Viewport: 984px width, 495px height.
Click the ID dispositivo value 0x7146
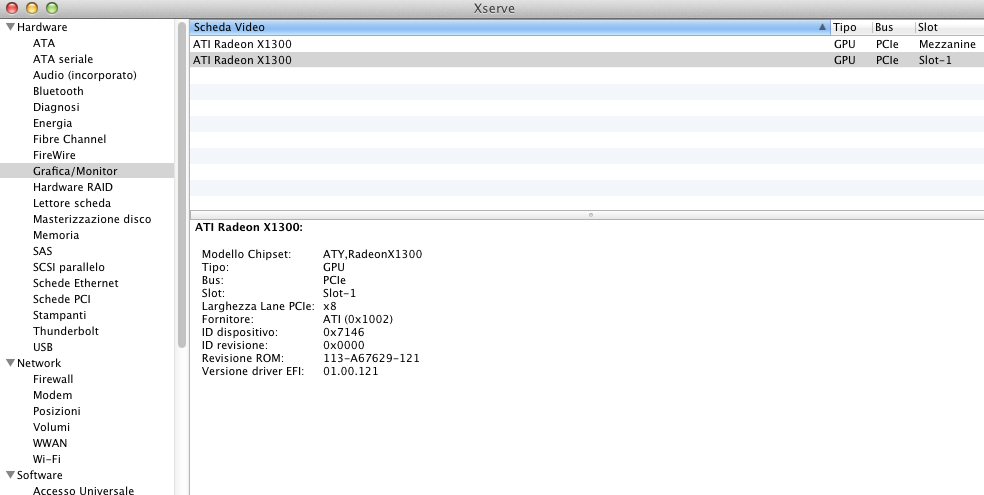pyautogui.click(x=343, y=332)
